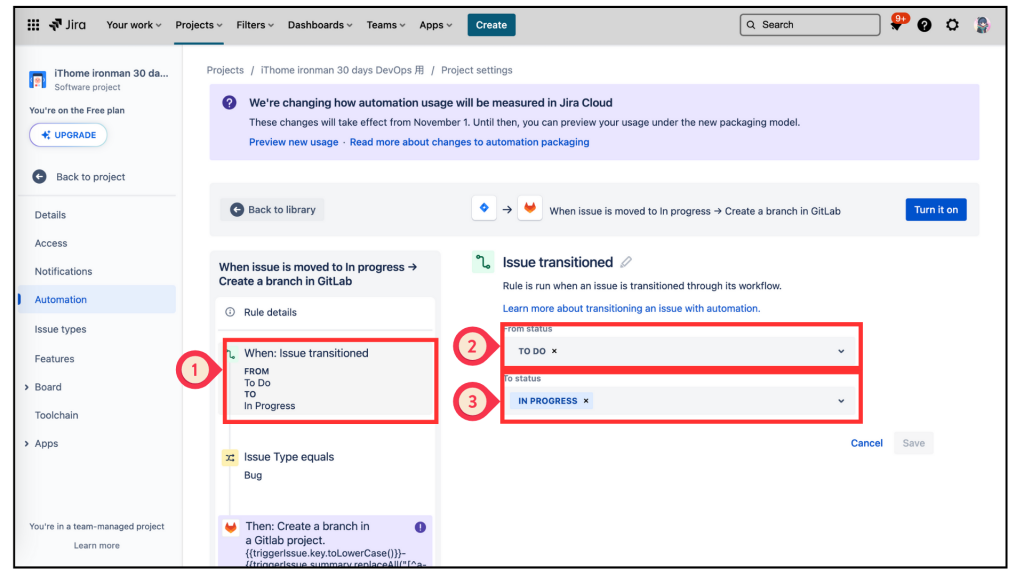Open the Filters menu
Screen dimensions: 1024x576
tap(255, 25)
